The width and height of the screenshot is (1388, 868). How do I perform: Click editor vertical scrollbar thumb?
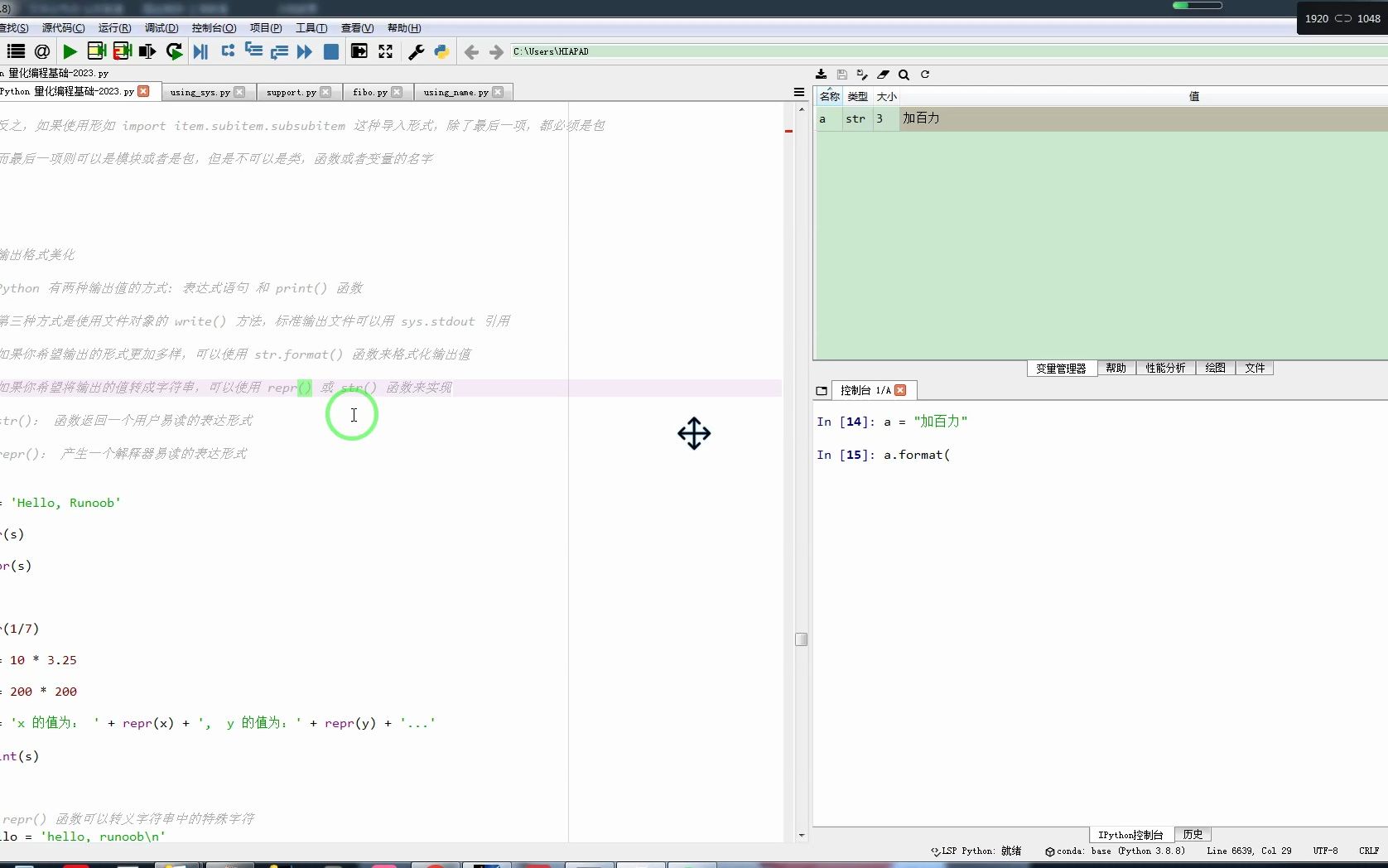(x=801, y=639)
